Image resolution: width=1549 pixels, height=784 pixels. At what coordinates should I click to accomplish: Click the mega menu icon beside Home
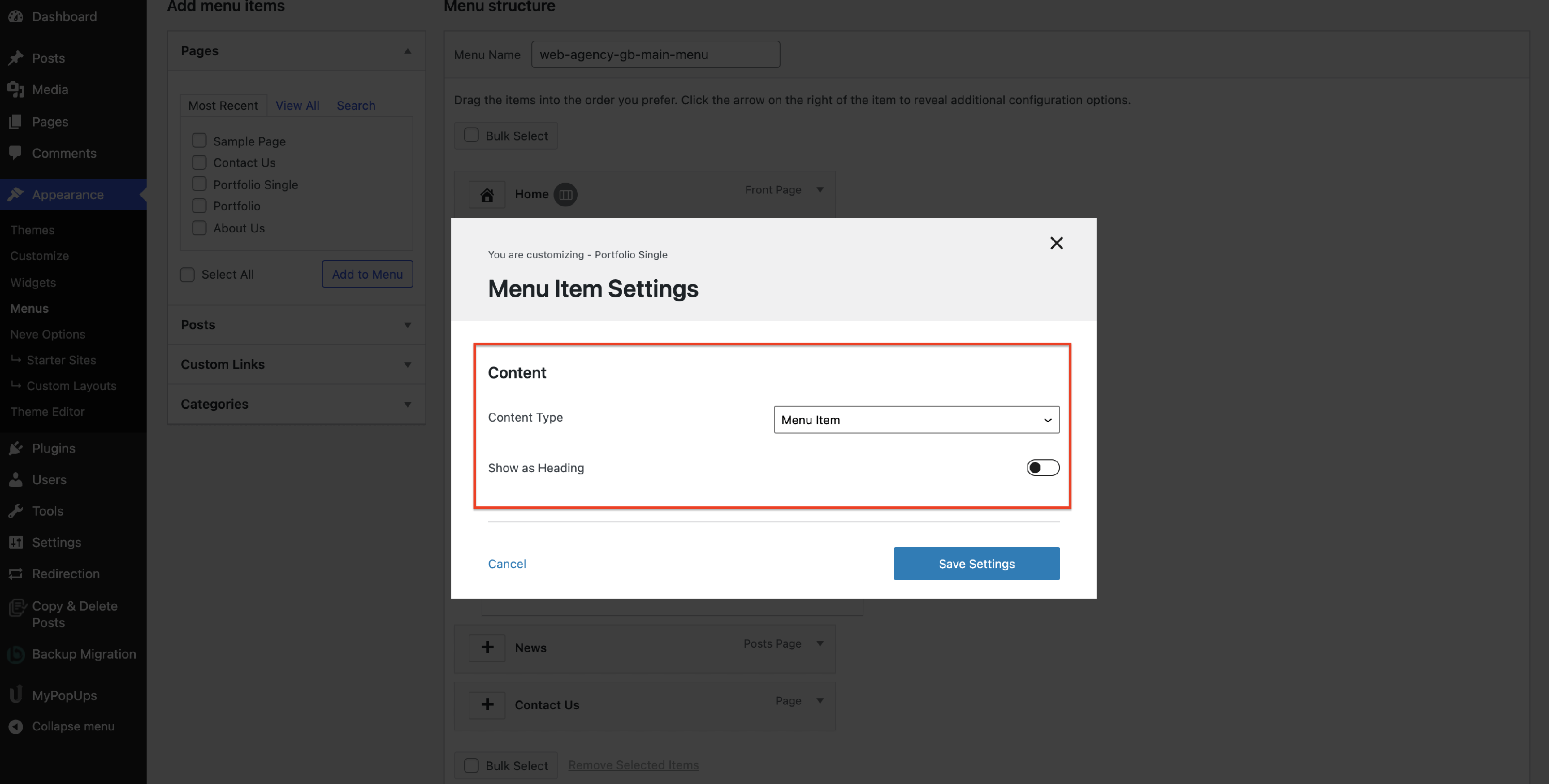(565, 195)
